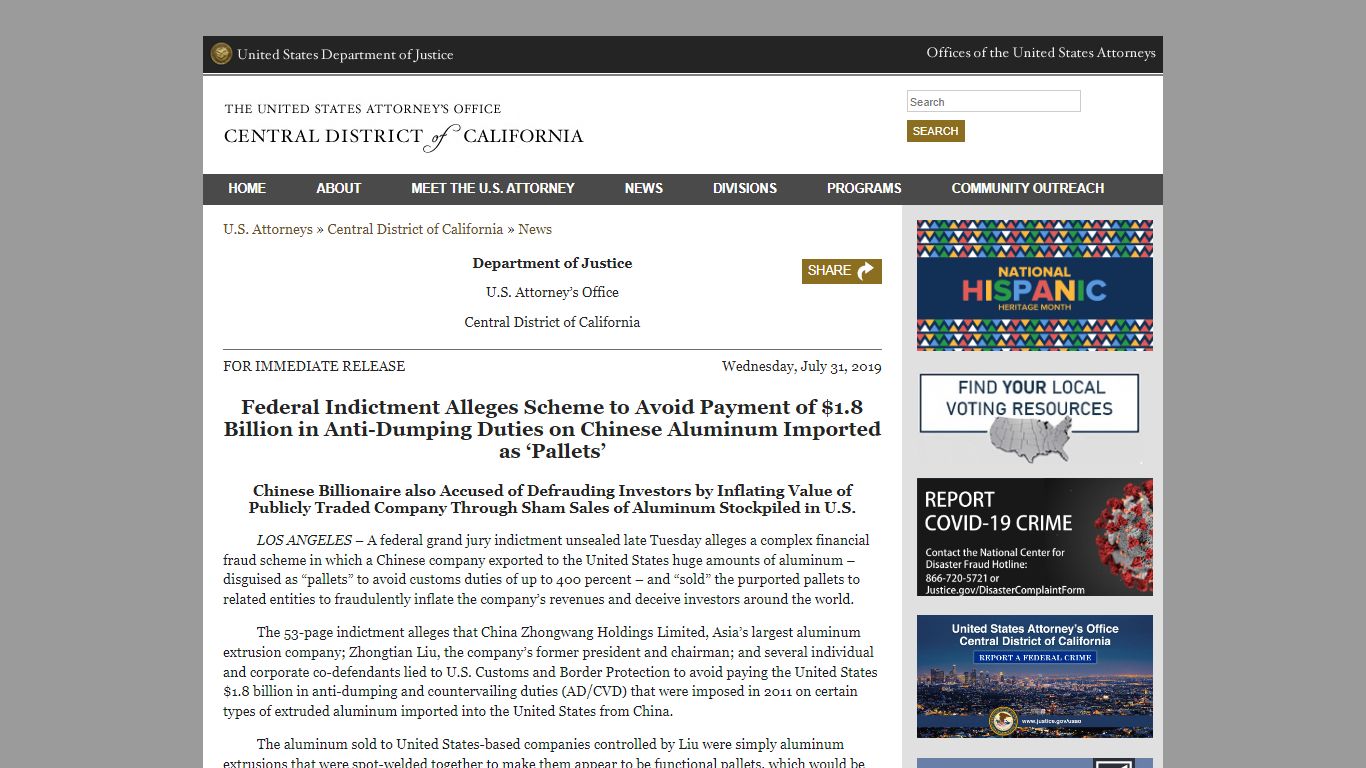Click the Federal Indictment Alleges Scheme headline
This screenshot has width=1366, height=768.
tap(552, 429)
